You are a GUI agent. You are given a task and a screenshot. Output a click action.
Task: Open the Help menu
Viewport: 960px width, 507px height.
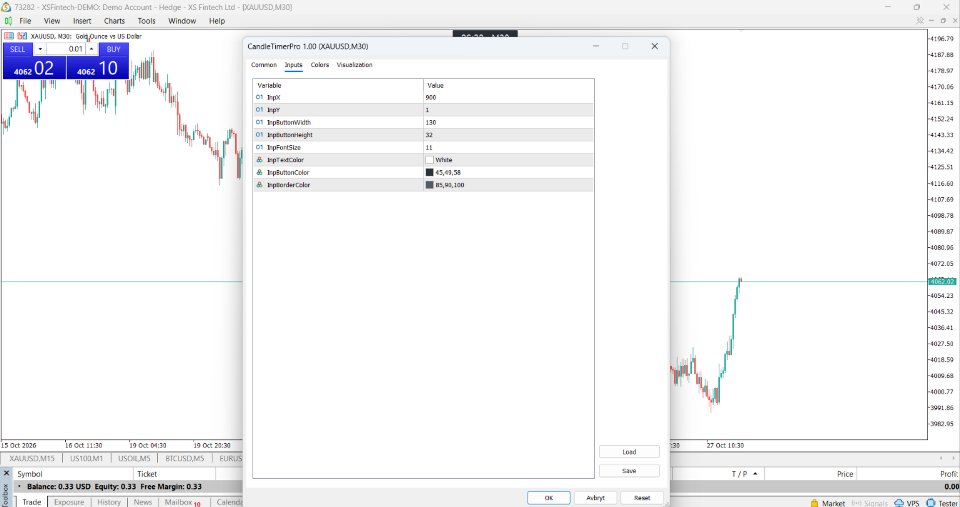(217, 21)
